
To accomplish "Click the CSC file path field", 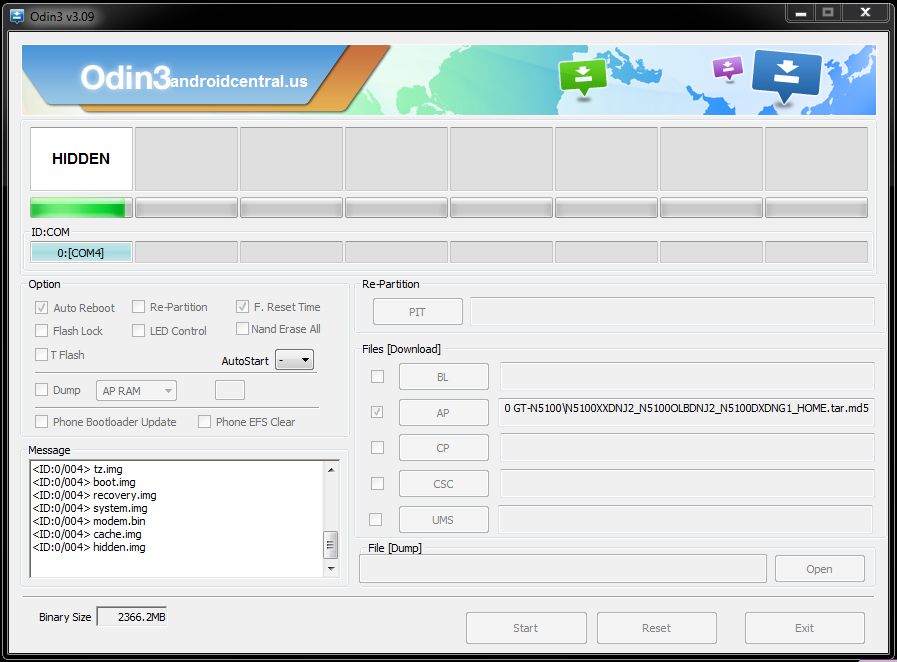I will [687, 483].
